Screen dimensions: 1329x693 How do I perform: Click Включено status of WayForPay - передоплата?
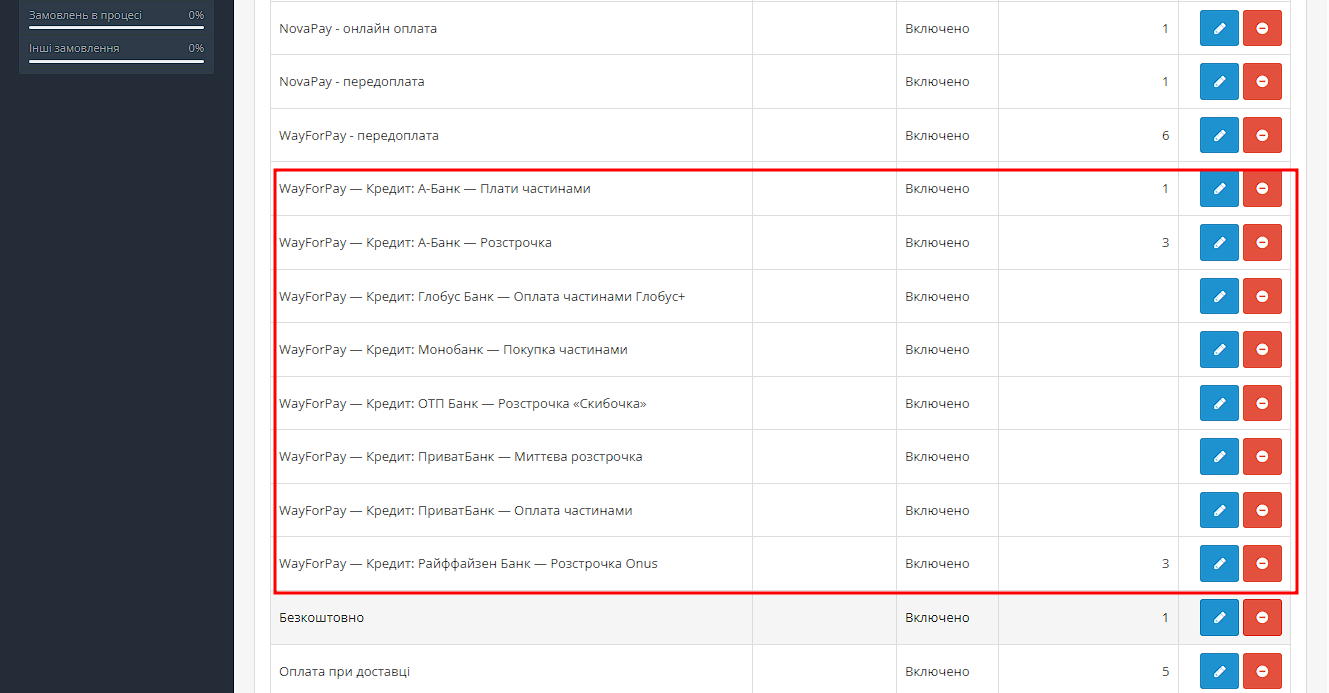coord(937,136)
